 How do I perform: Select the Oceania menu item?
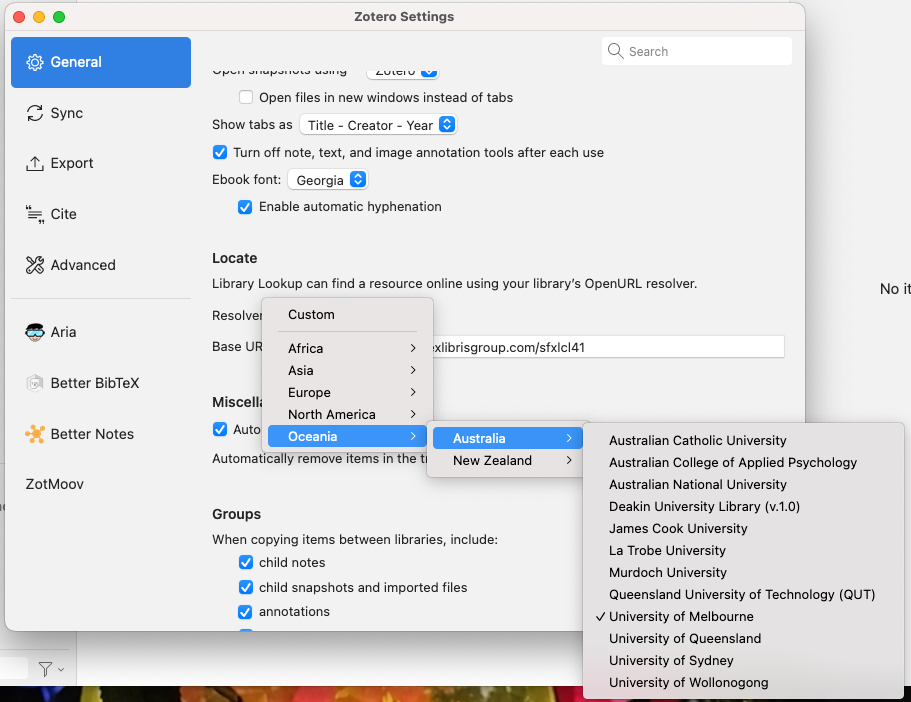click(x=347, y=436)
